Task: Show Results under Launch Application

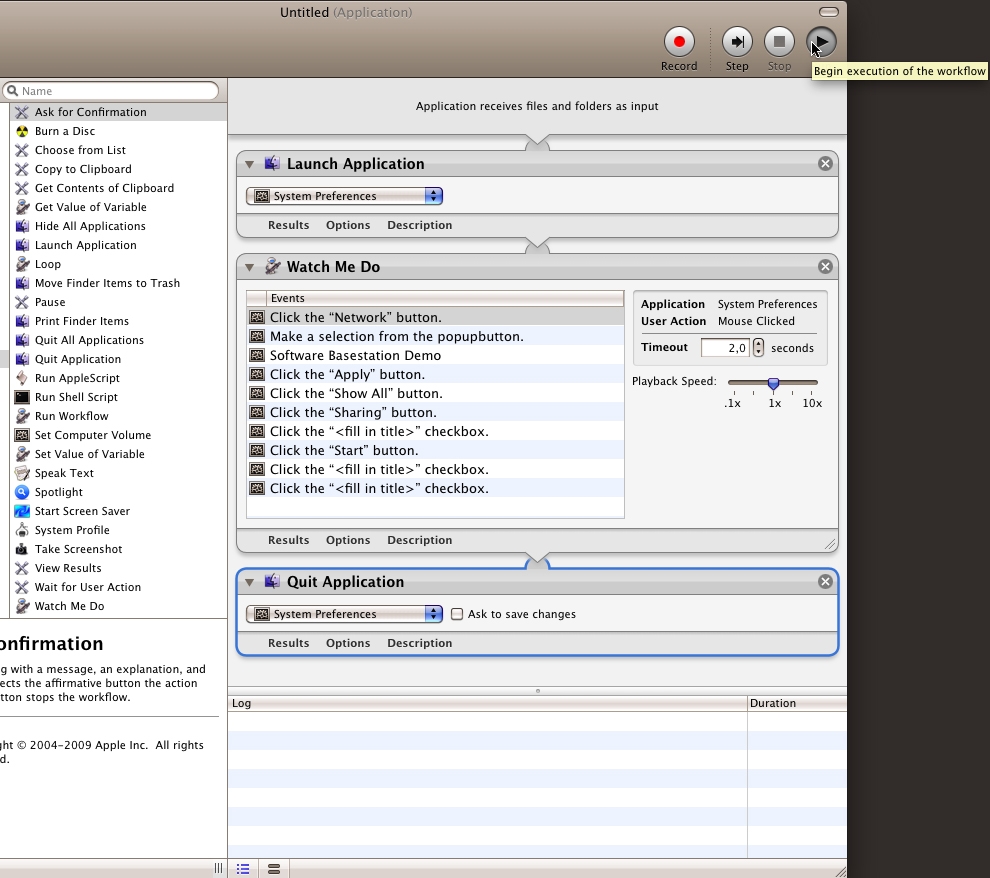Action: 288,225
